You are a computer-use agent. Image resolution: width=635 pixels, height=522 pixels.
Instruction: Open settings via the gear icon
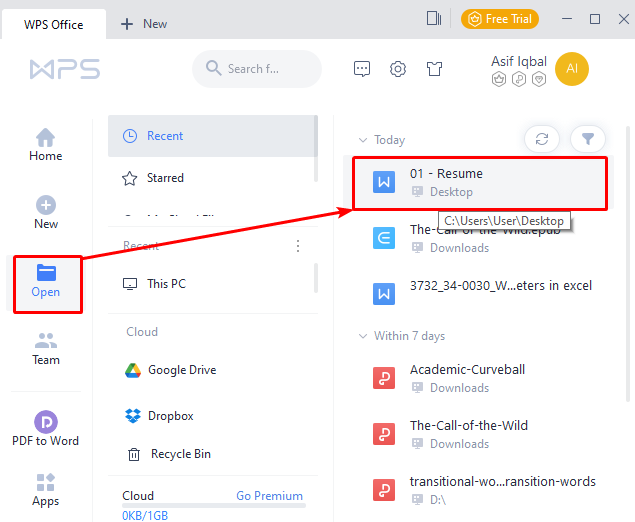pos(398,69)
